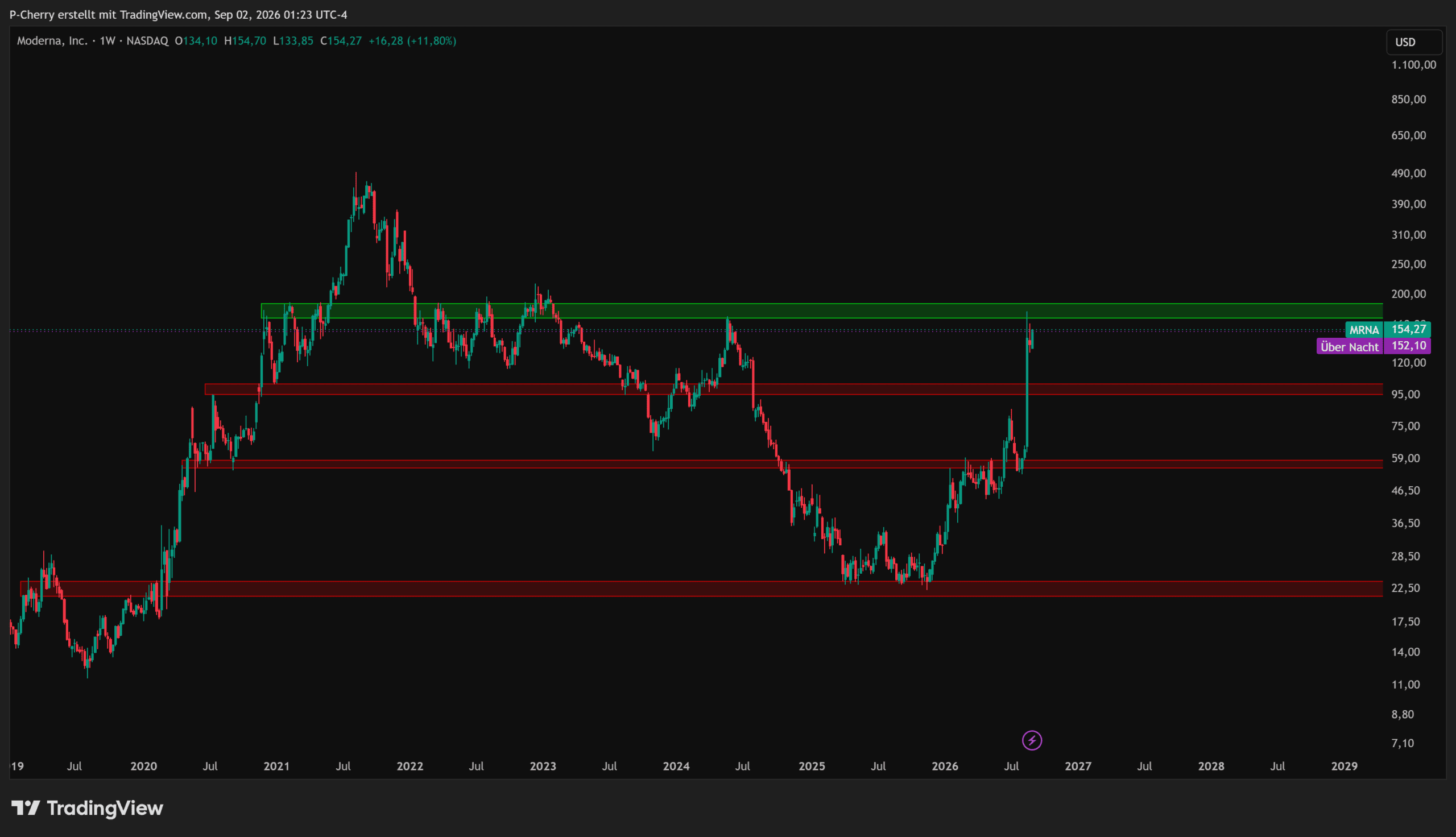Click the purple lightning bolt event icon
The image size is (1456, 837).
point(1032,740)
